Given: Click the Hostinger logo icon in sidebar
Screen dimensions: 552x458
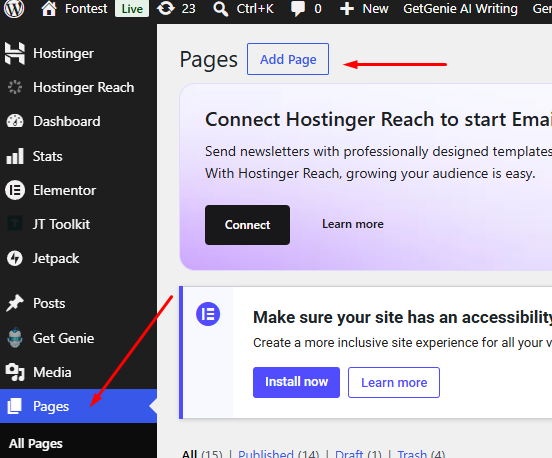Looking at the screenshot, I should pos(15,53).
